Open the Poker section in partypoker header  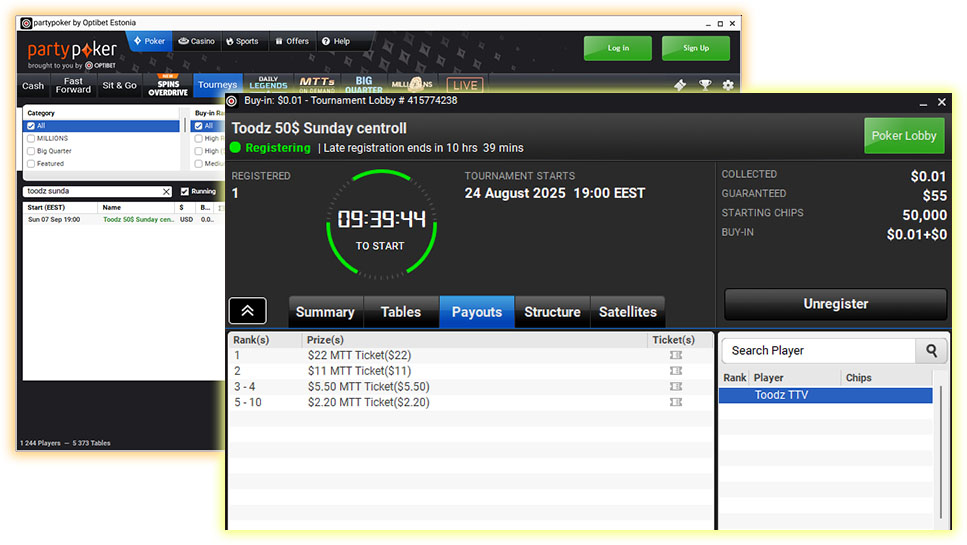[x=149, y=41]
